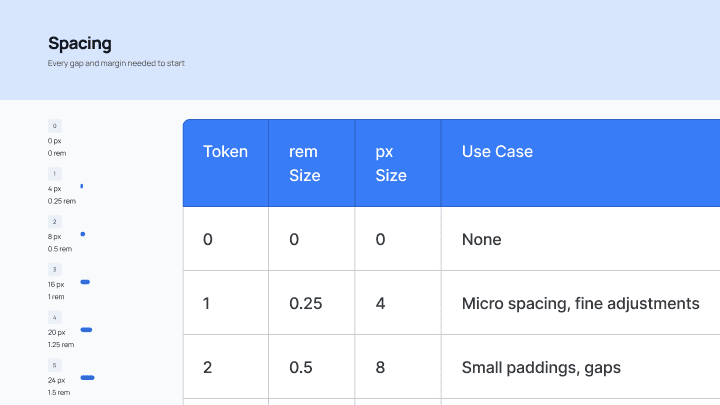The width and height of the screenshot is (720, 405).
Task: Click the token 1 badge in the left list
Action: tap(55, 174)
